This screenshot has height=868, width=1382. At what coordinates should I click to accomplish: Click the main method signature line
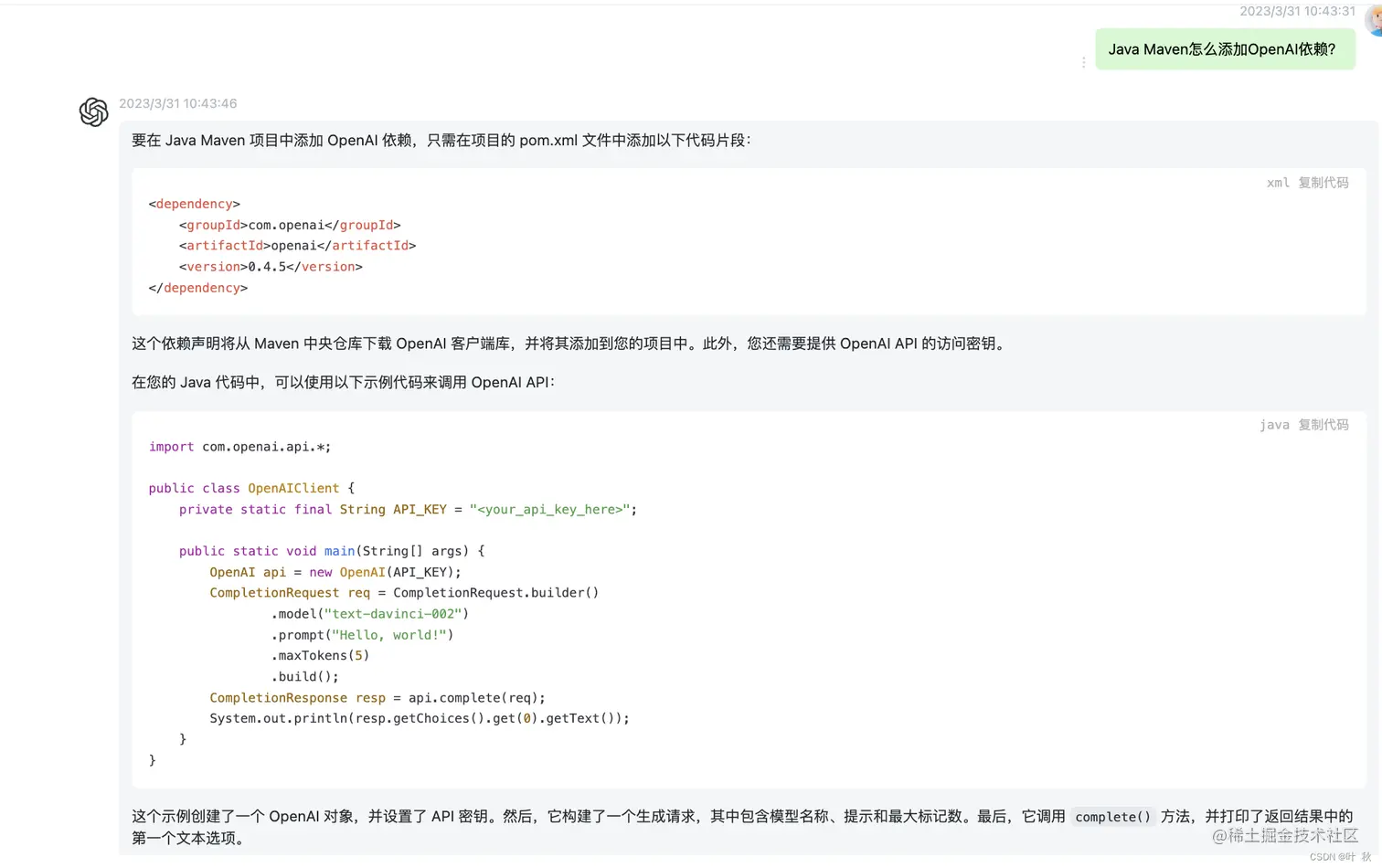[x=332, y=551]
